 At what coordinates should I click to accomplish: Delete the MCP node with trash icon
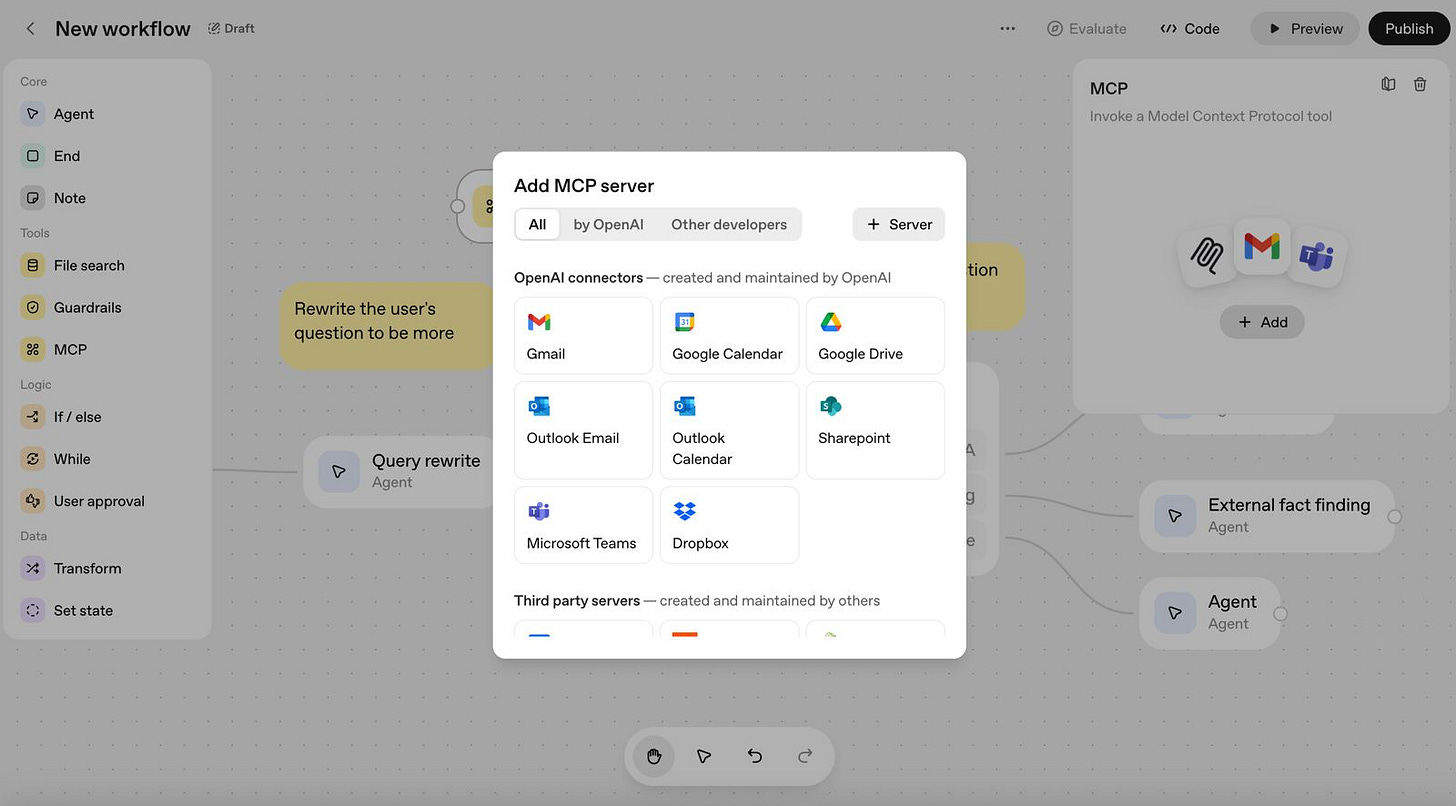coord(1420,85)
